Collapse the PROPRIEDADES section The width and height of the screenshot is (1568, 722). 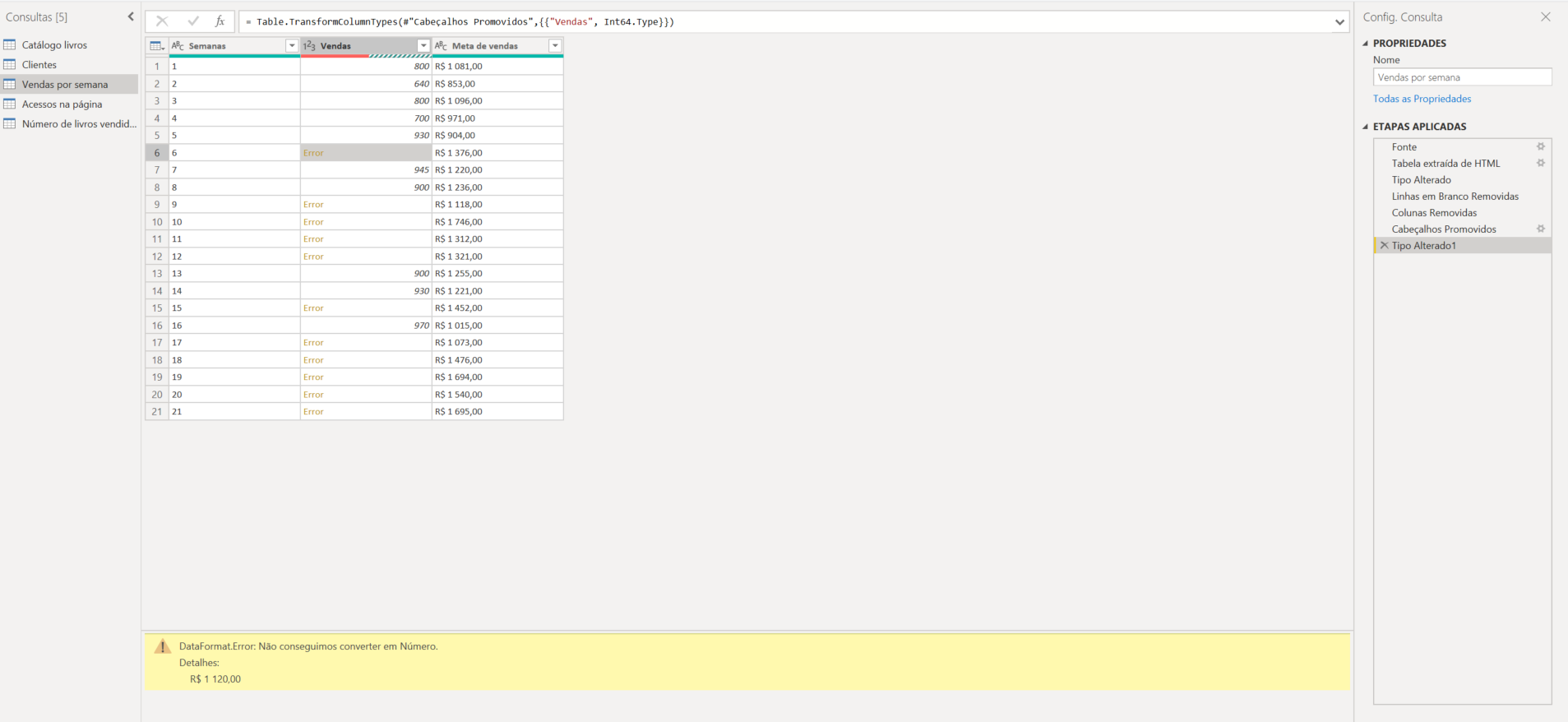[x=1366, y=44]
